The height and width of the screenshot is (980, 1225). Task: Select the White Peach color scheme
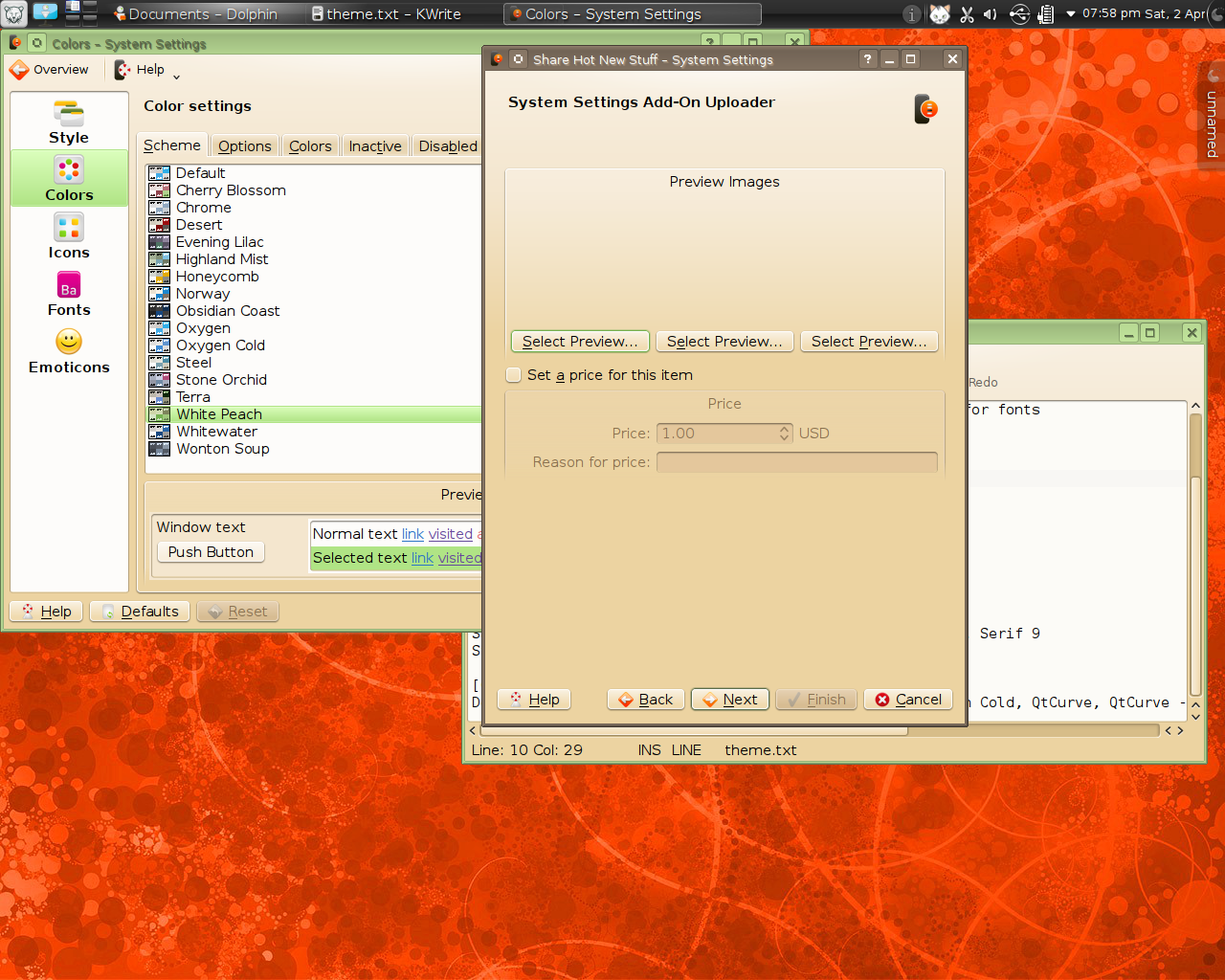pos(314,414)
